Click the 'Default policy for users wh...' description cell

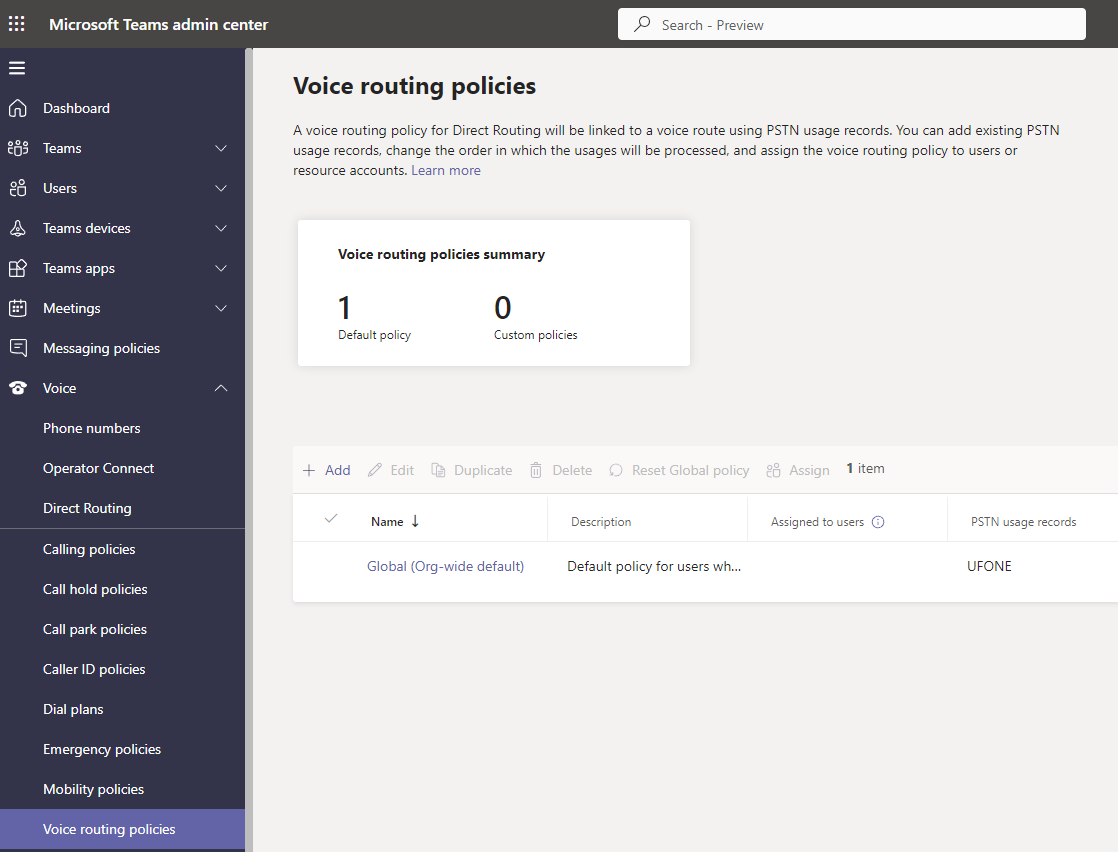[x=654, y=566]
